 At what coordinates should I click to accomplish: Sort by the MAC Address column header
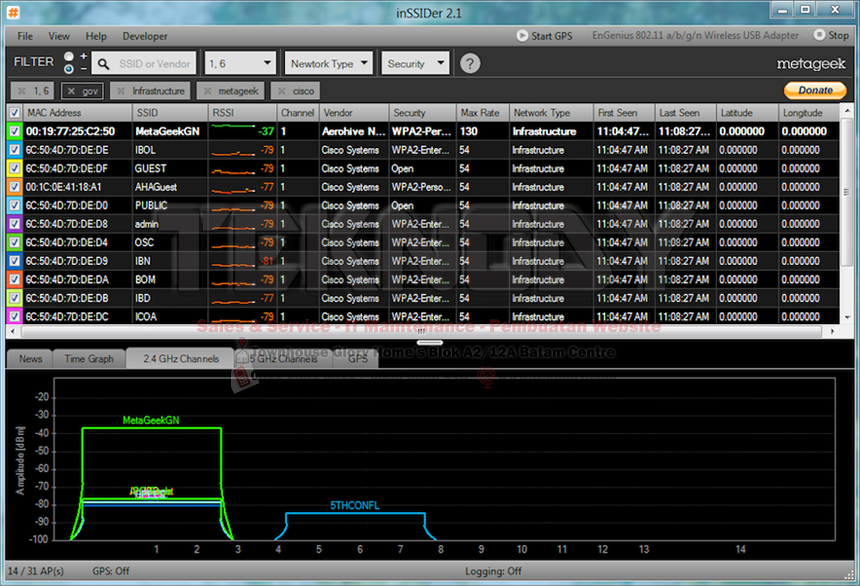point(77,113)
